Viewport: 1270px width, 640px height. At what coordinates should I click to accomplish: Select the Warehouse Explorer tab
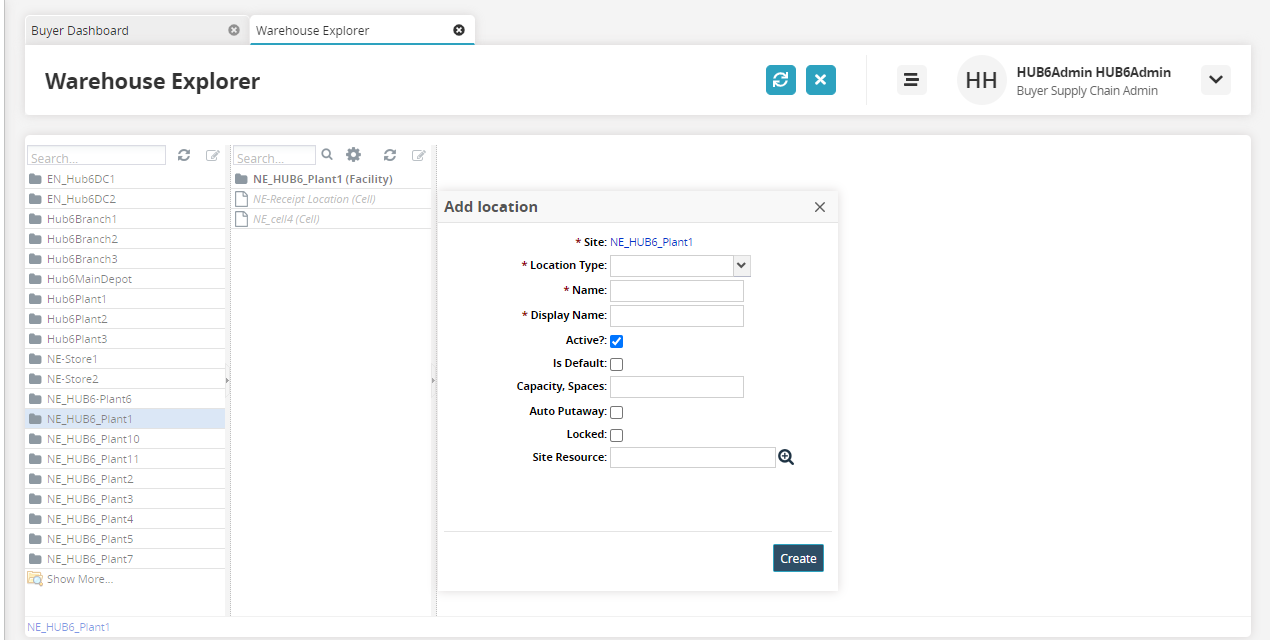313,30
